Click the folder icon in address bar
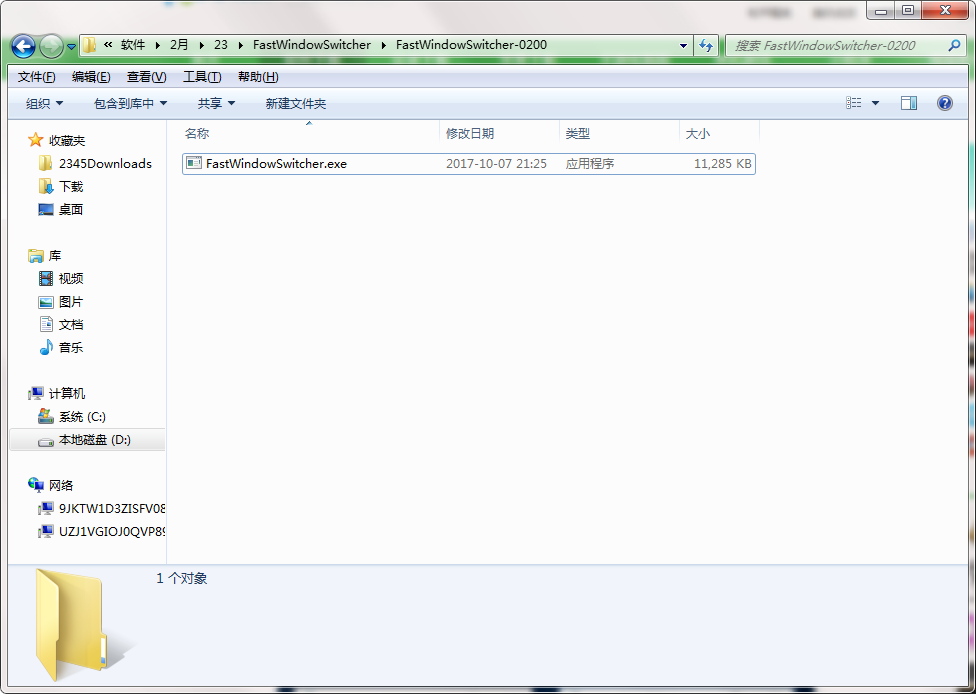Viewport: 976px width, 694px height. pyautogui.click(x=90, y=45)
